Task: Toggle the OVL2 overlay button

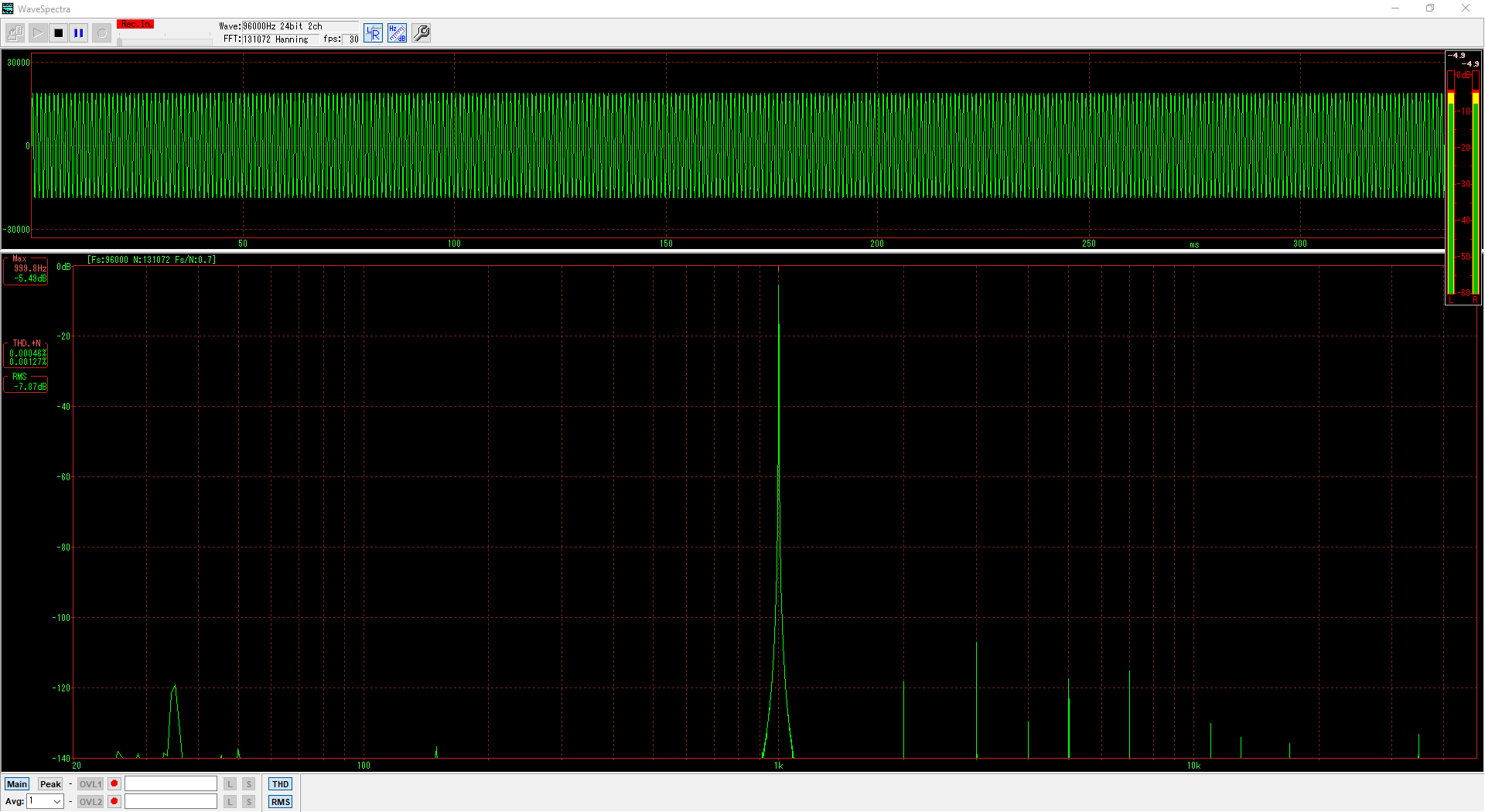Action: pos(90,802)
